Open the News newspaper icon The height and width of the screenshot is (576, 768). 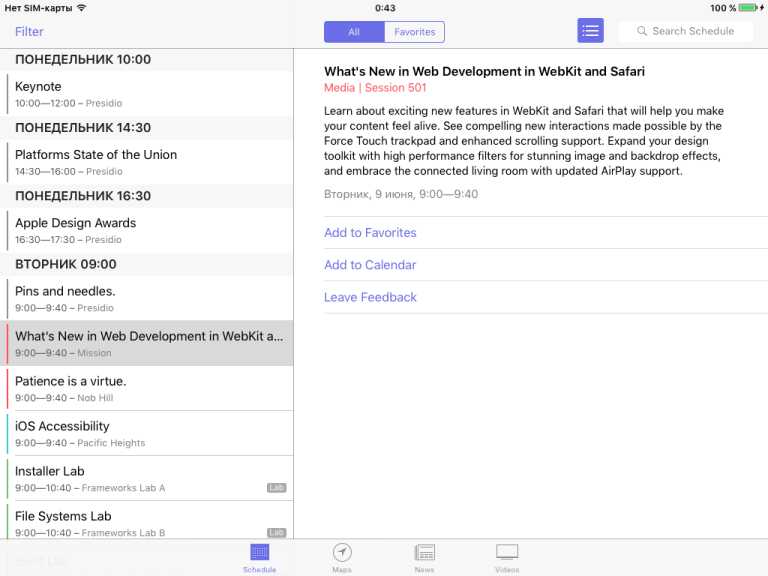(424, 552)
